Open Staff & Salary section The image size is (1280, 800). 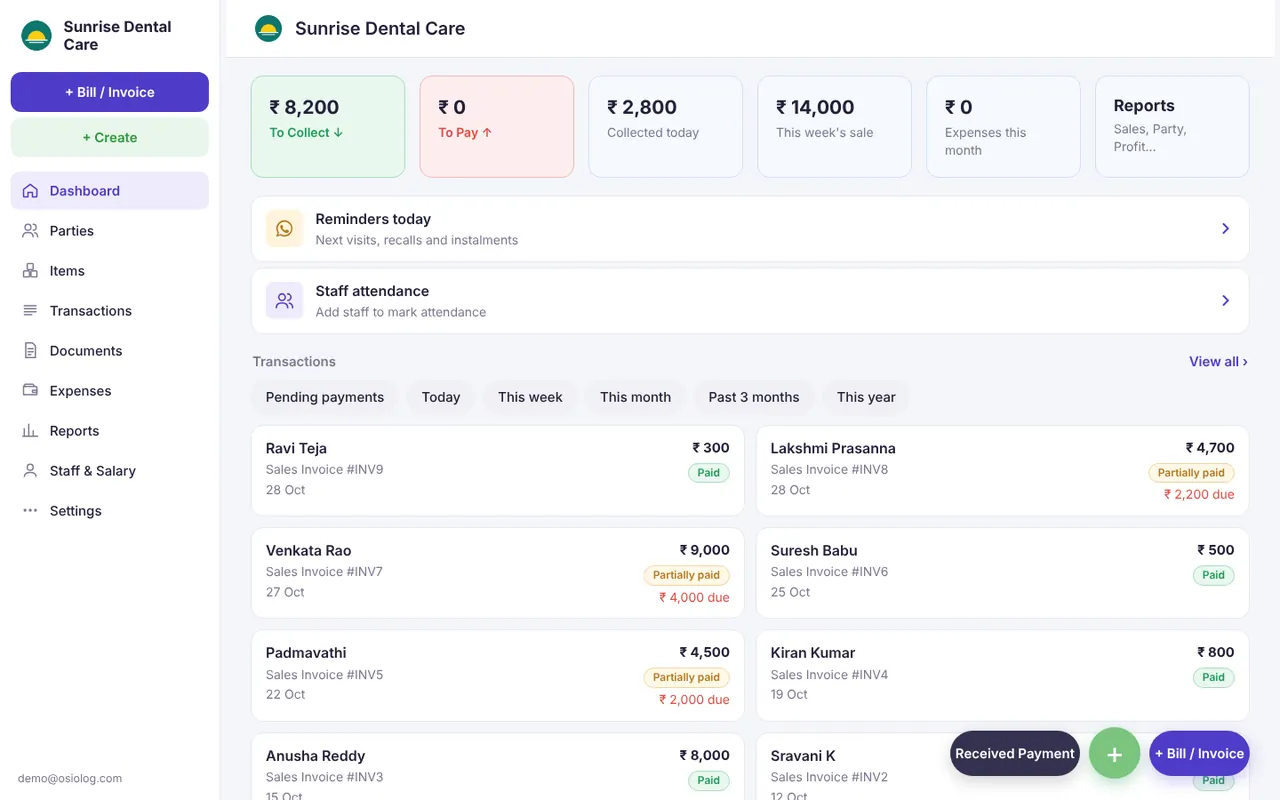[110, 471]
